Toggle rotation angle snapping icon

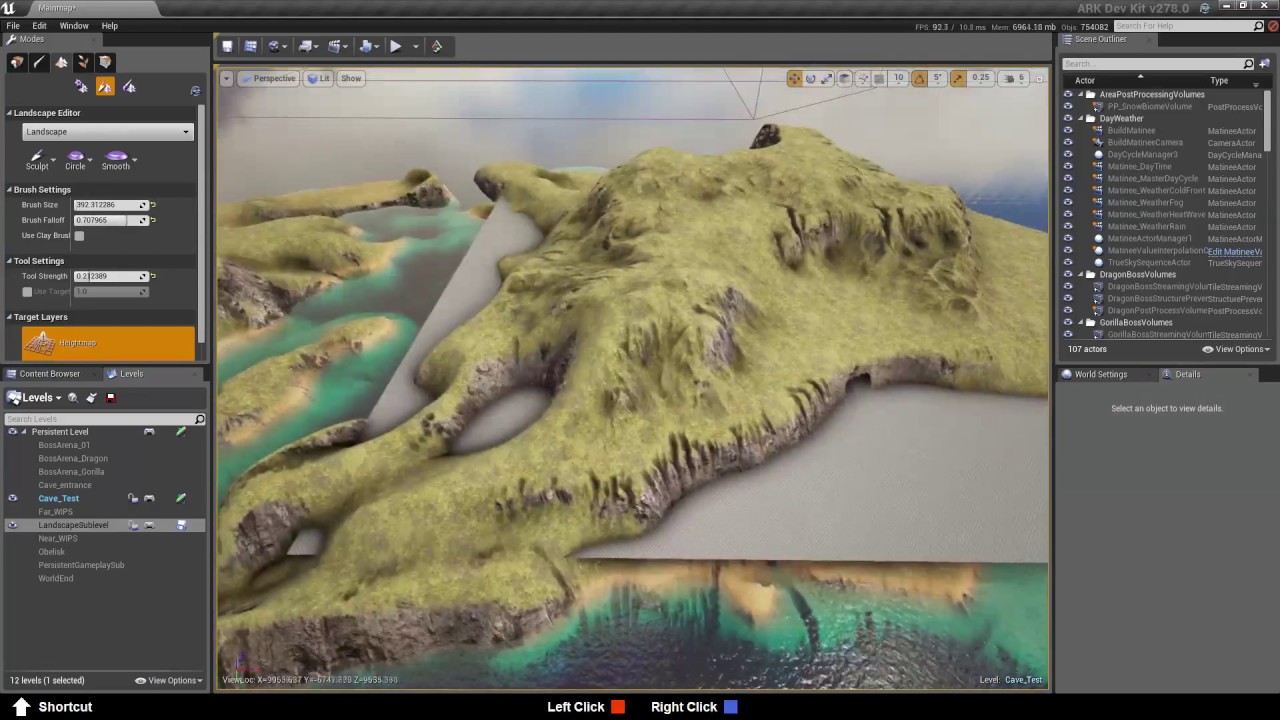click(919, 78)
